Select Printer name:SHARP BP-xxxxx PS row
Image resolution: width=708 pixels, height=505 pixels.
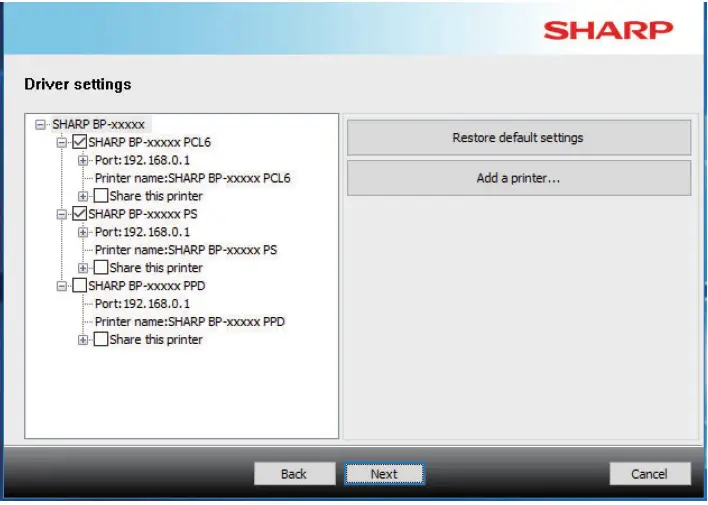pos(186,250)
